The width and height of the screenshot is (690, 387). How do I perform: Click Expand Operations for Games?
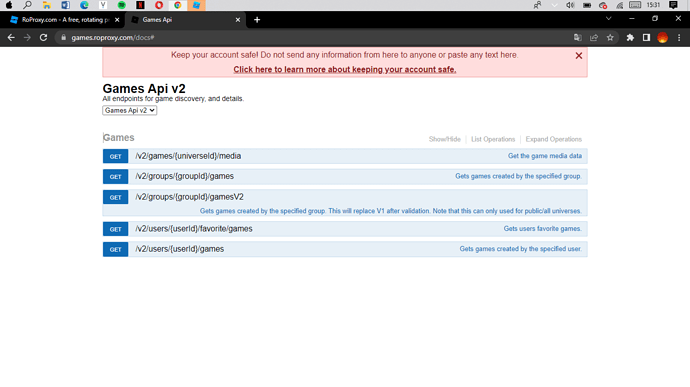(554, 139)
